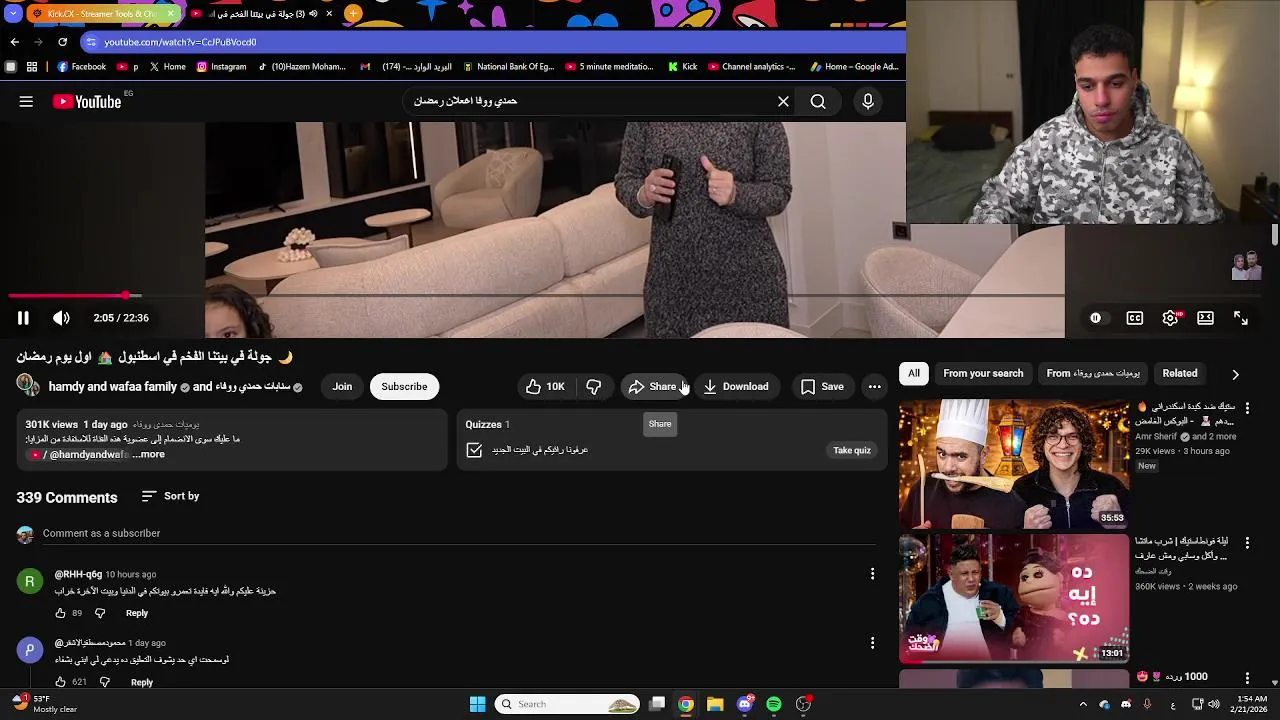
Task: Open the Facebook bookmark
Action: 81,67
